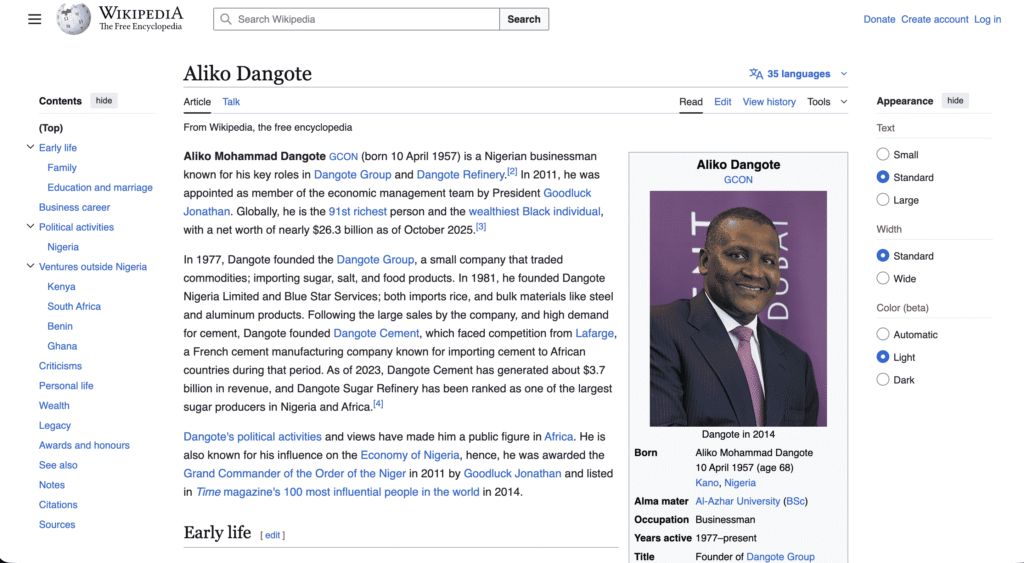Viewport: 1024px width, 563px height.
Task: Click the language translation icon
Action: (x=756, y=74)
